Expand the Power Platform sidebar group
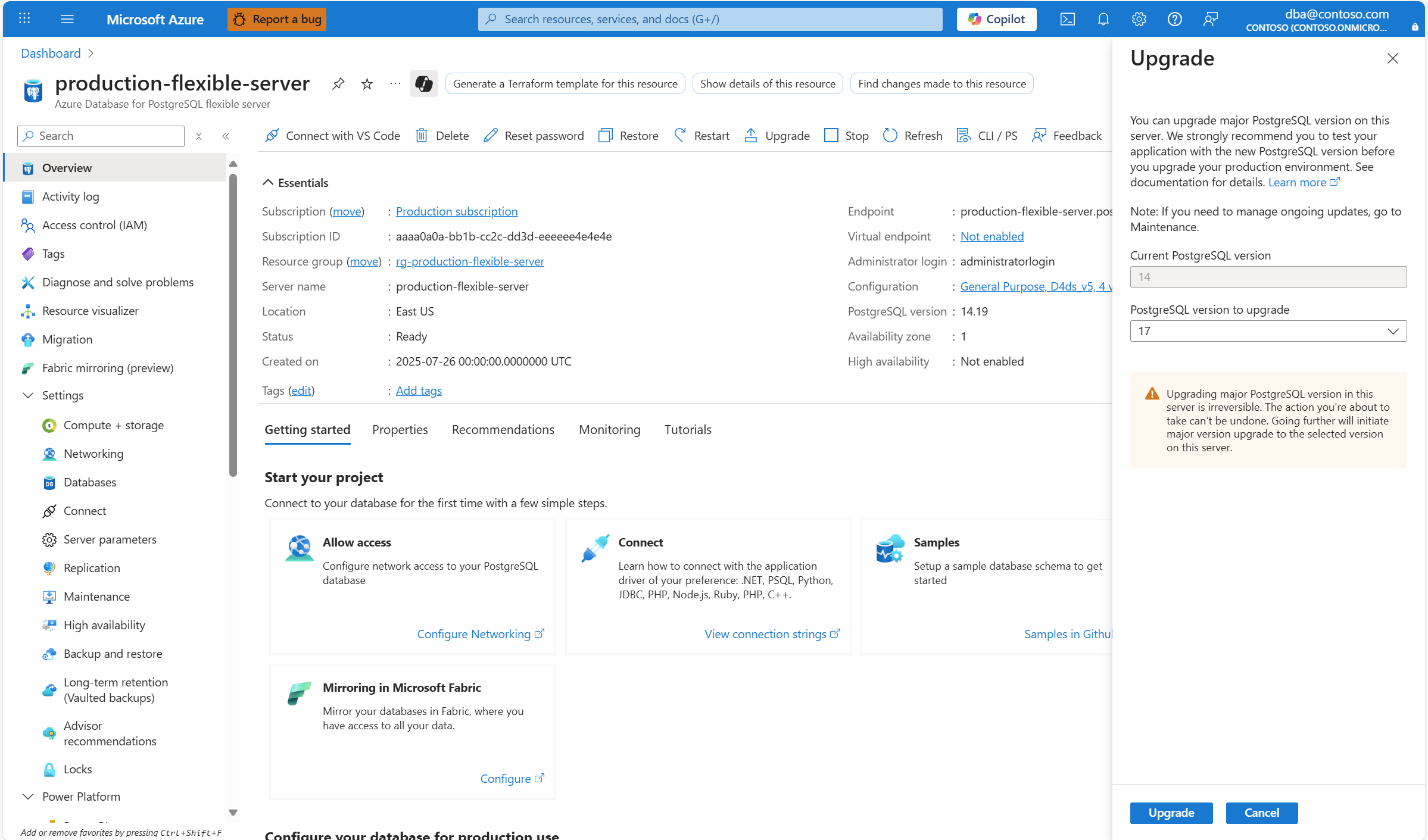1428x840 pixels. [28, 797]
